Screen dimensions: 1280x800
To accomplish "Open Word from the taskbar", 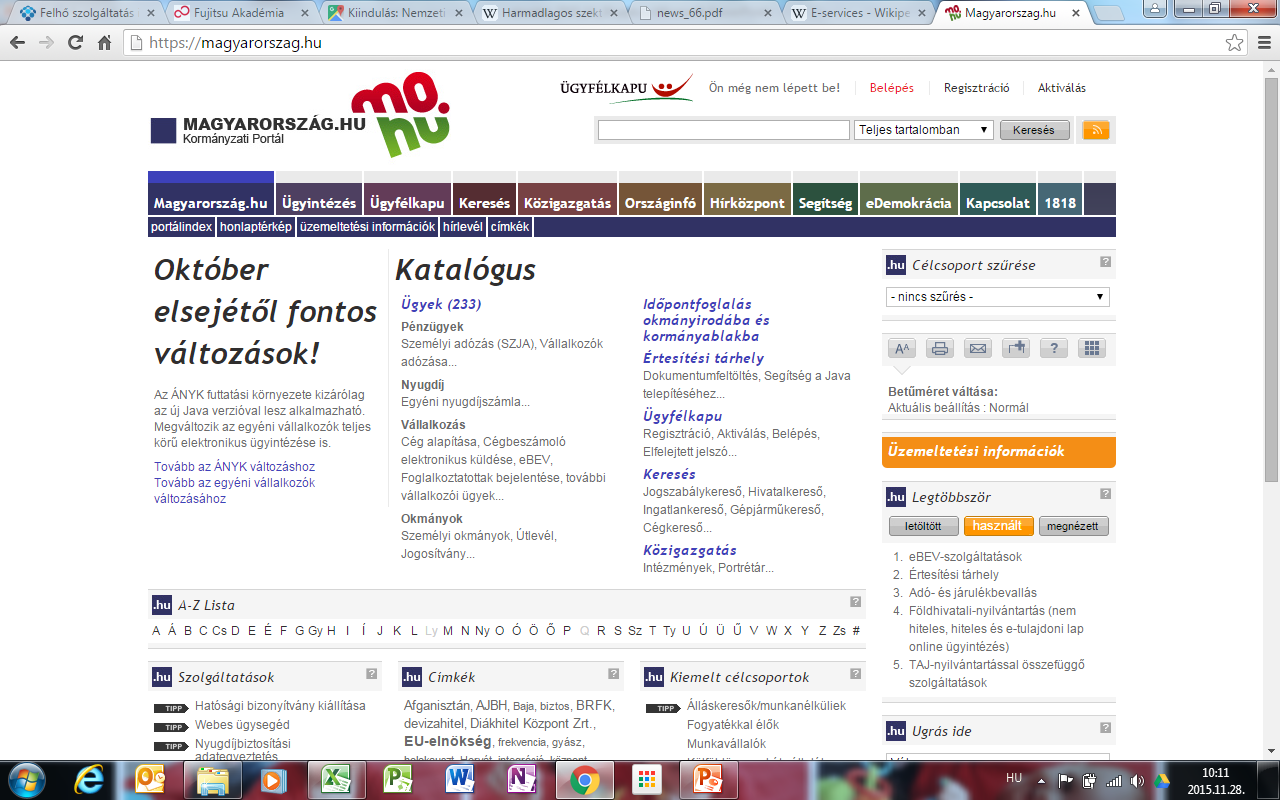I will tap(459, 779).
